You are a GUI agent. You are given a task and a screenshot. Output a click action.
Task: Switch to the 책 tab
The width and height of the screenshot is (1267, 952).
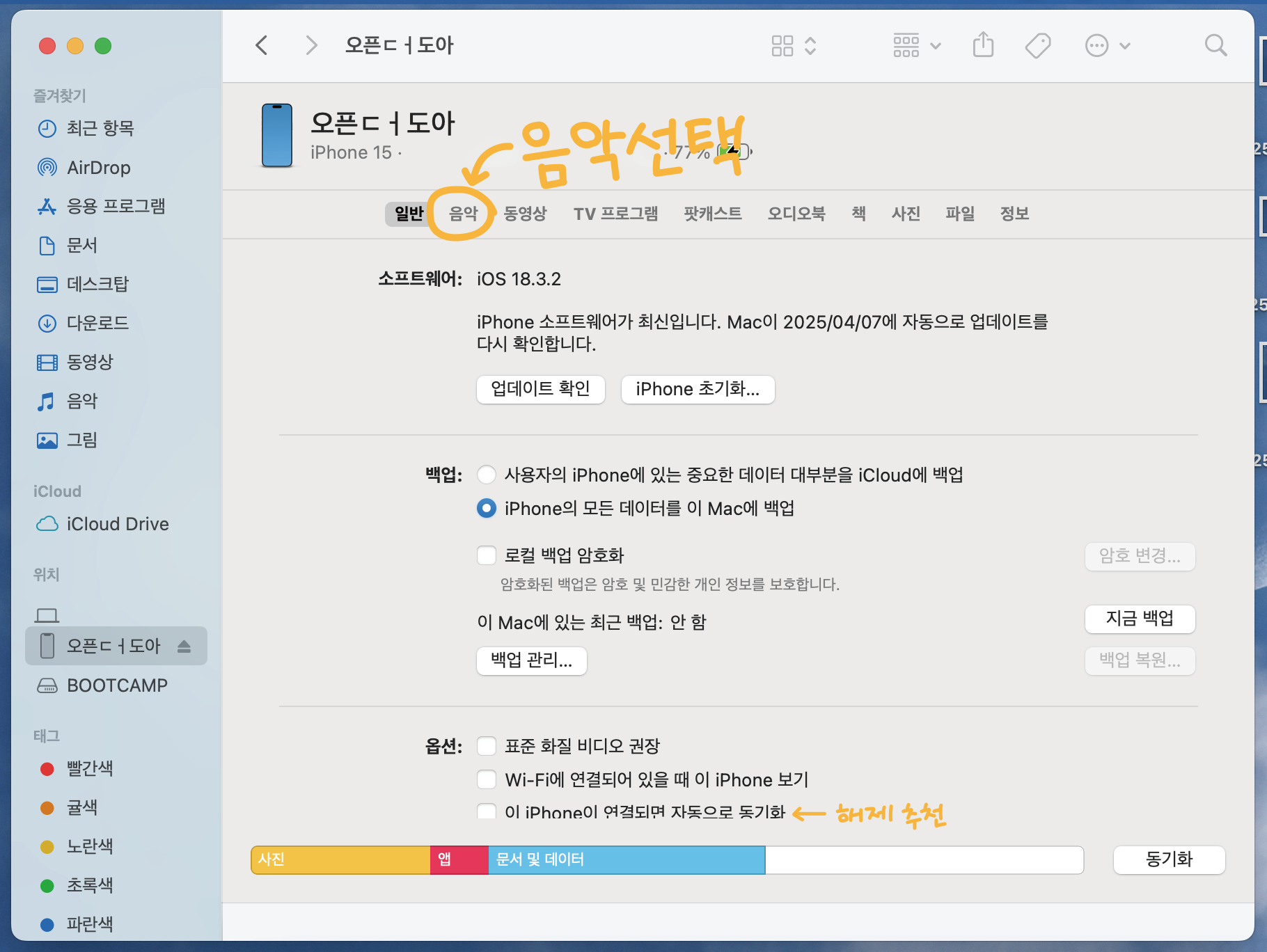[859, 214]
